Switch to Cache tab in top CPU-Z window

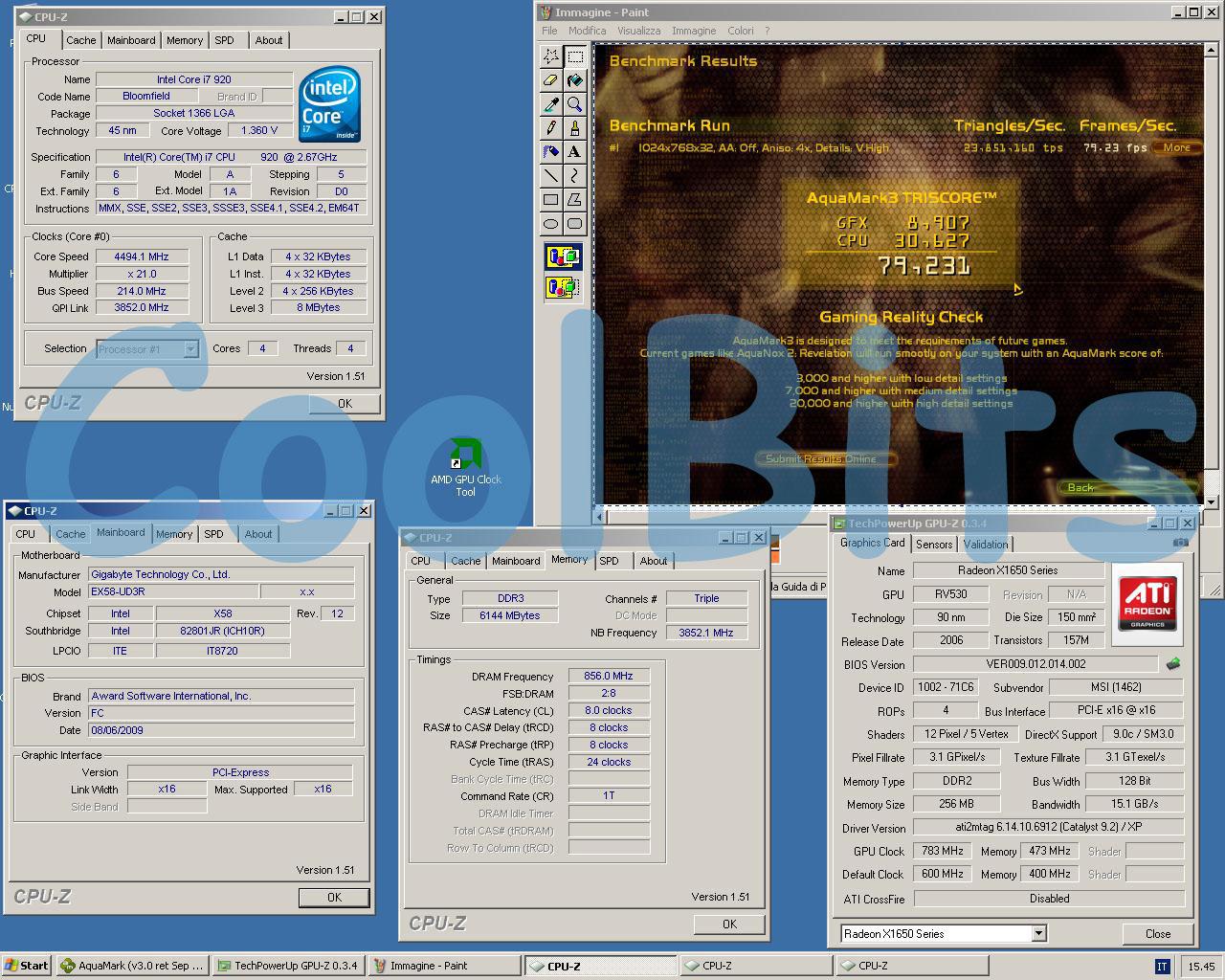(x=80, y=40)
